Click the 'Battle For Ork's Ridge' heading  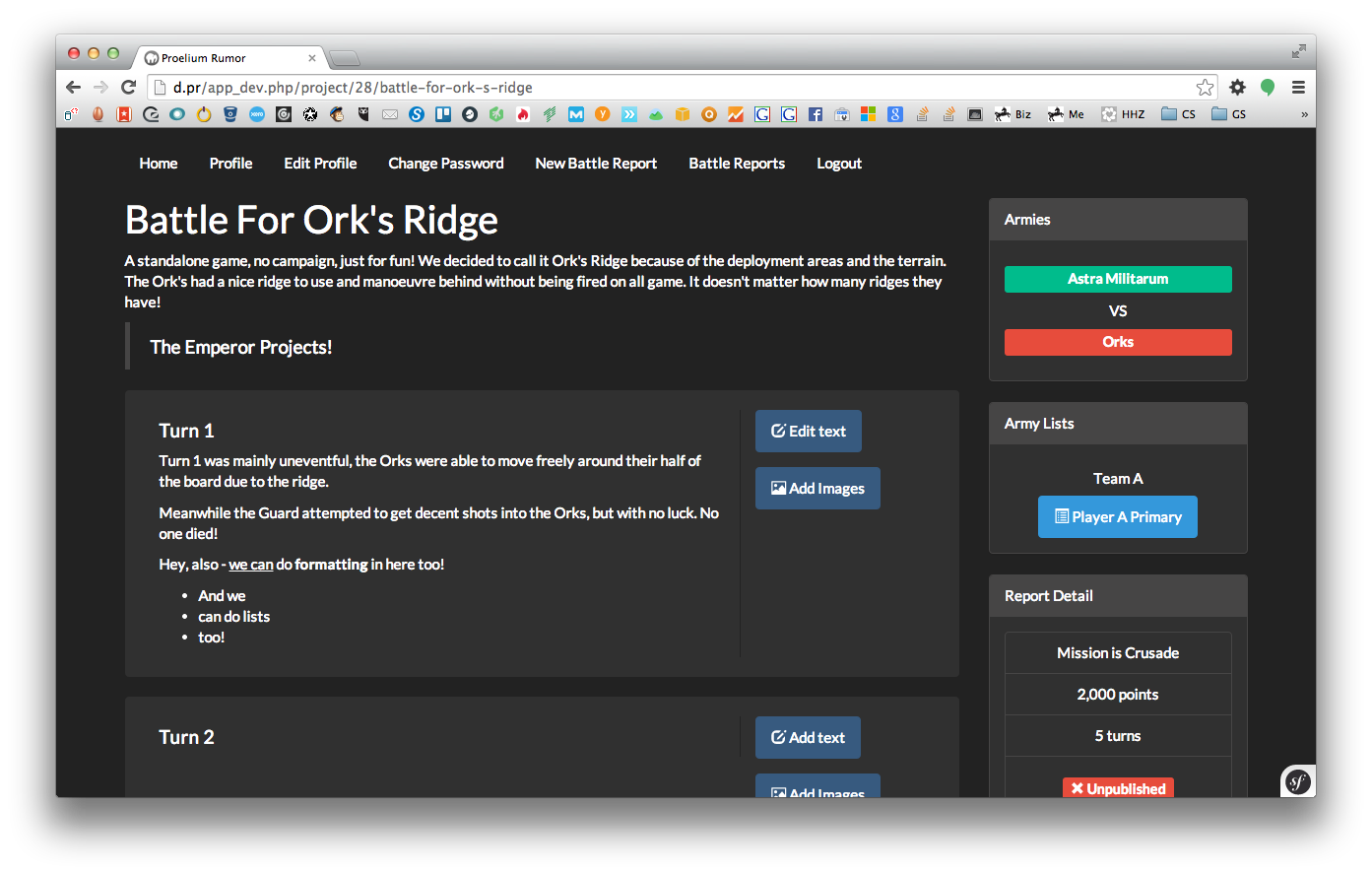[x=312, y=220]
